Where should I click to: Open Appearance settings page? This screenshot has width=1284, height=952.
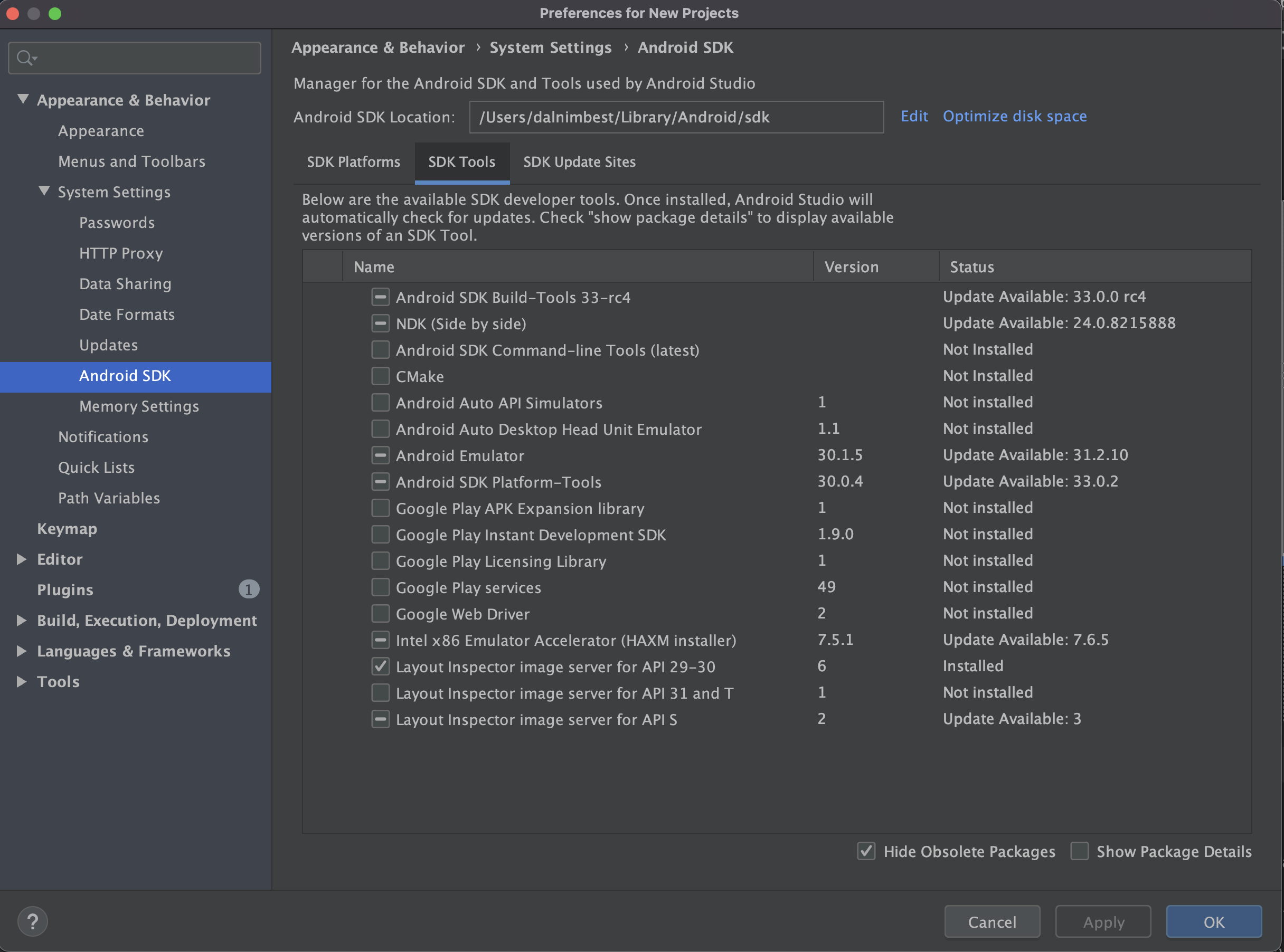pos(101,131)
